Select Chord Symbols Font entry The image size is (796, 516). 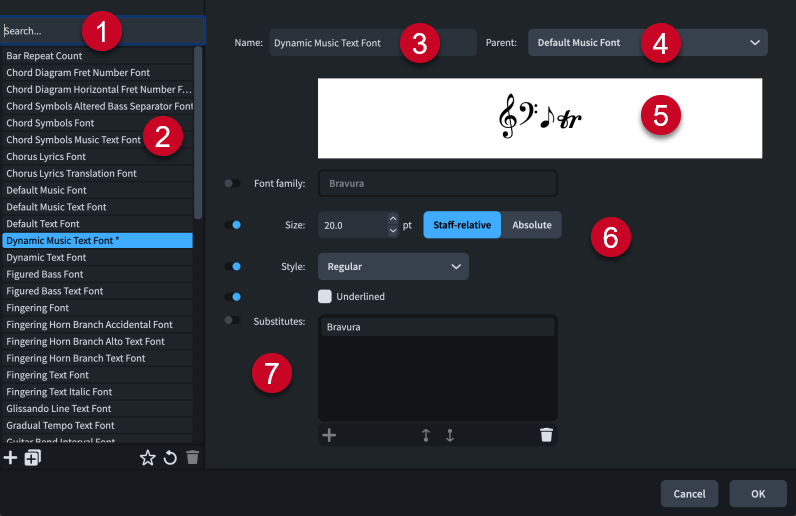97,123
